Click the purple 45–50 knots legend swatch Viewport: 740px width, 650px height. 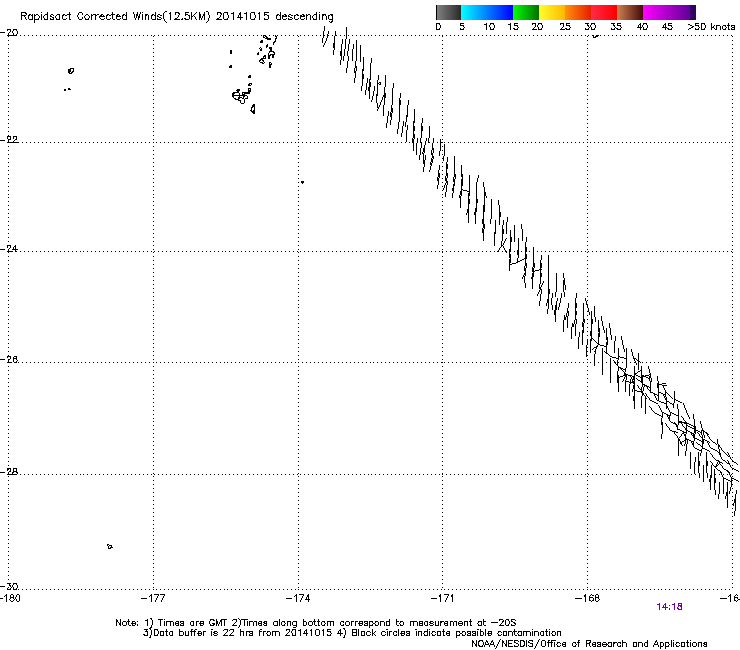point(682,12)
